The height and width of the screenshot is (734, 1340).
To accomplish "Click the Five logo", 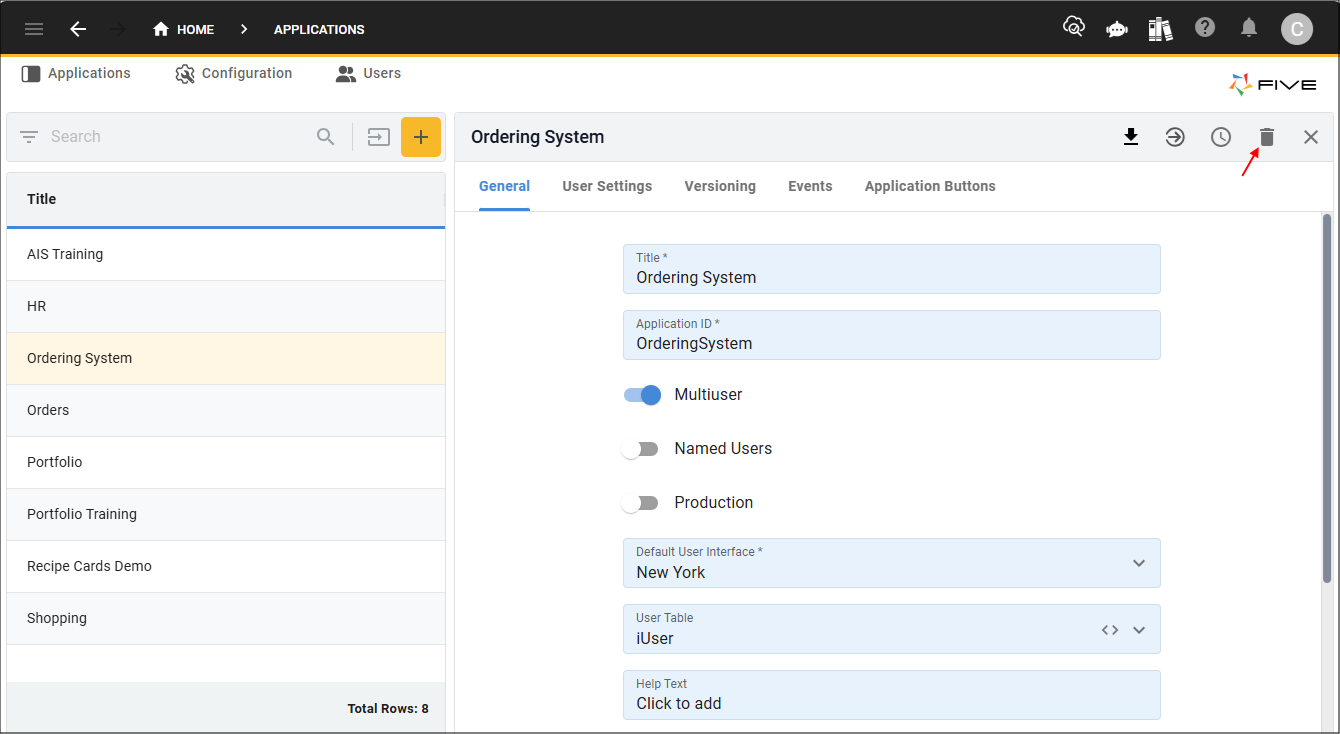I will tap(1273, 85).
